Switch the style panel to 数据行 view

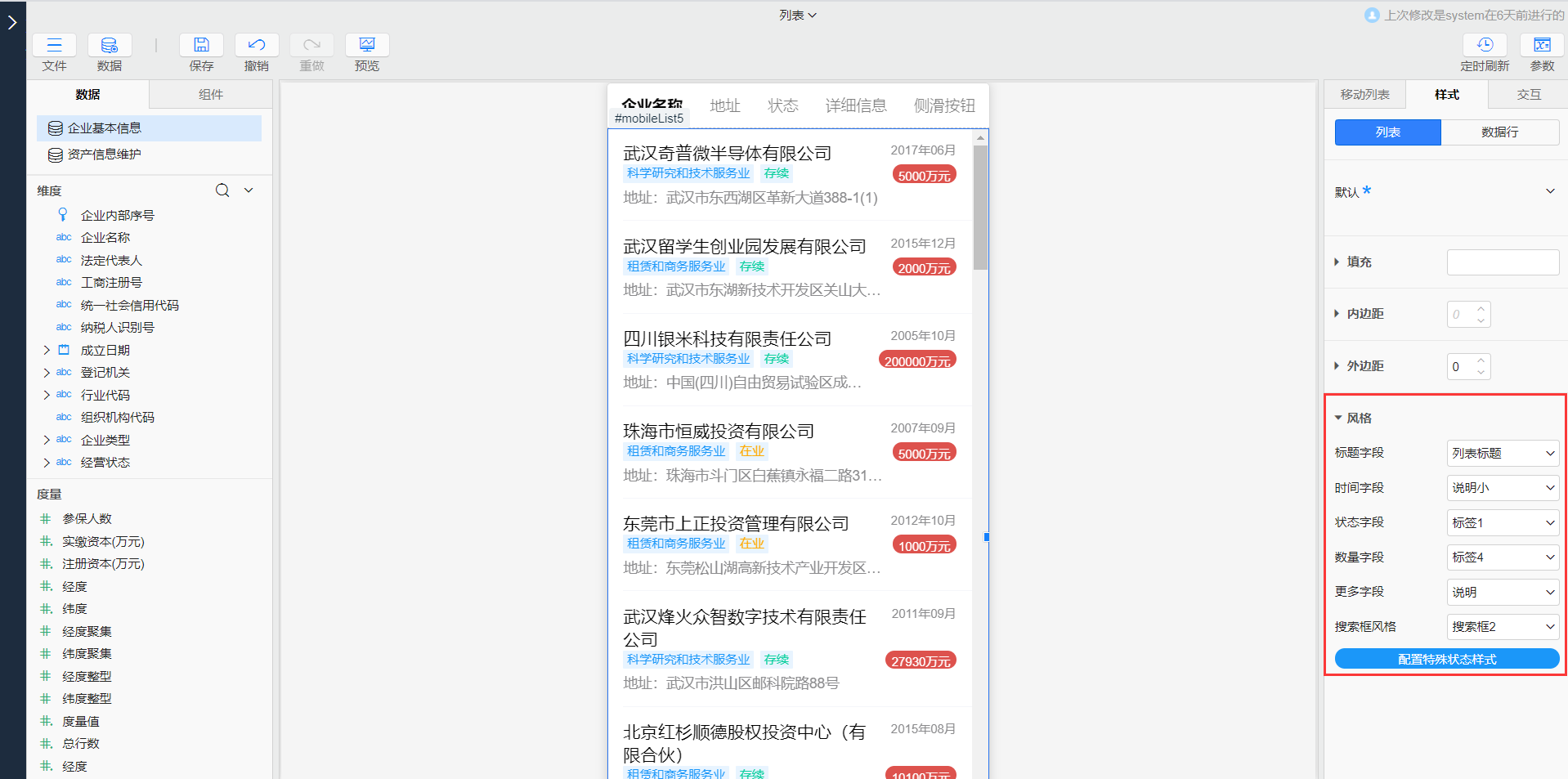point(1500,132)
